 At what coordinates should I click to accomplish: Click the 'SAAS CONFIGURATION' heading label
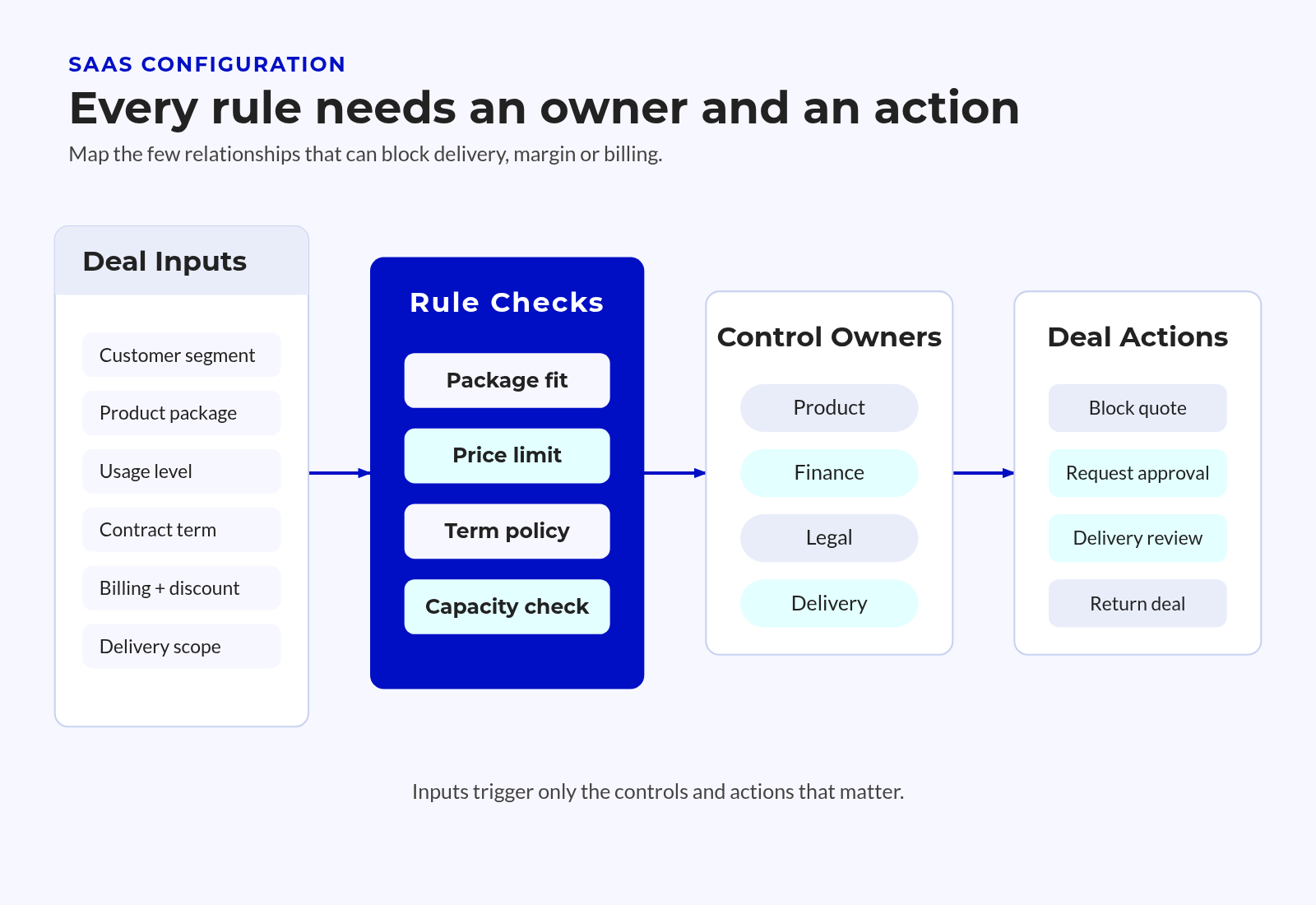point(206,64)
